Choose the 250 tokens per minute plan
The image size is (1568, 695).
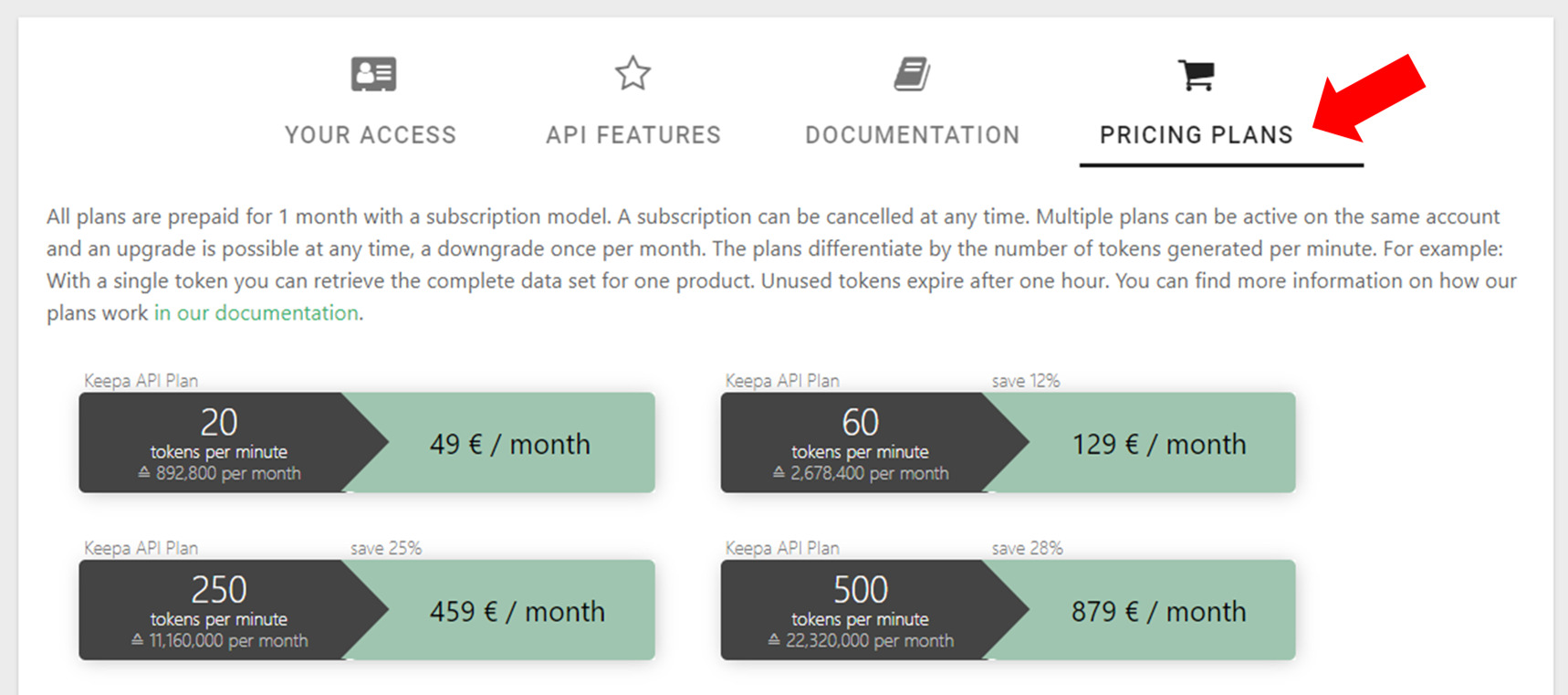tap(219, 610)
